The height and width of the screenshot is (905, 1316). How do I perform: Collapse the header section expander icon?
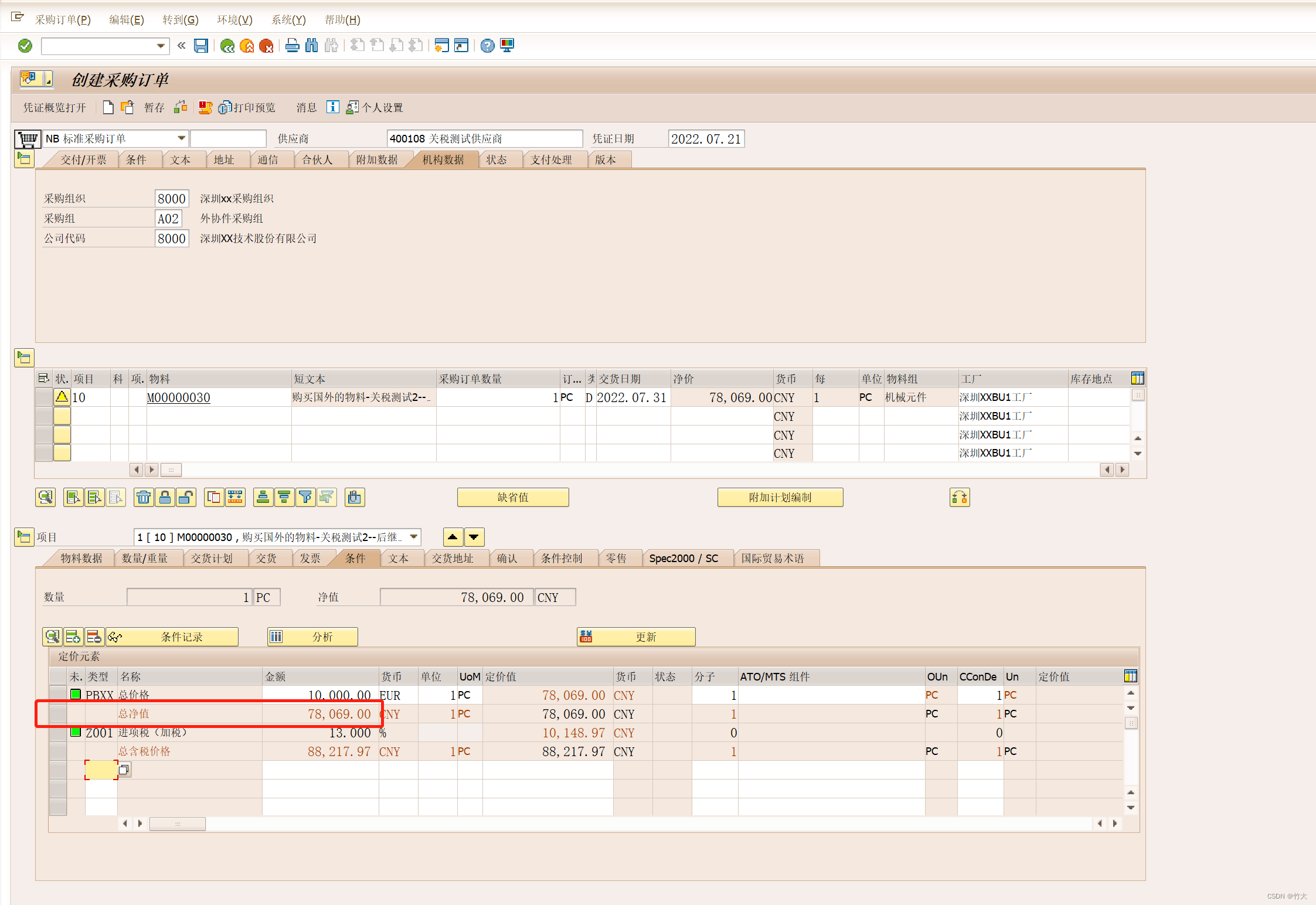tap(24, 158)
